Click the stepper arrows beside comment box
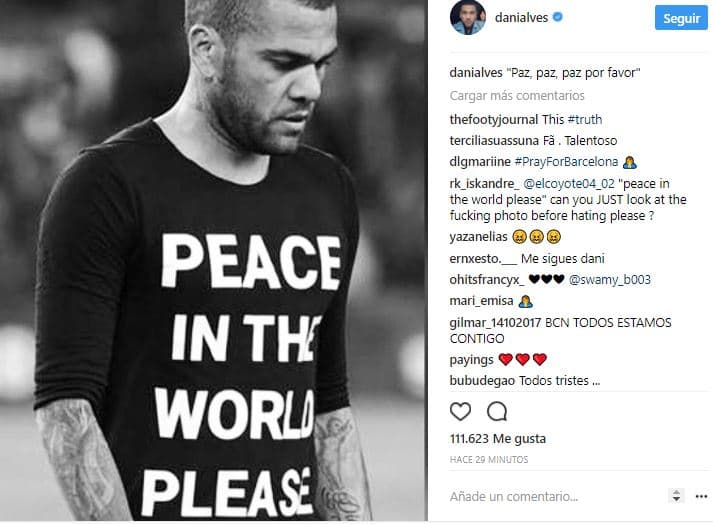The image size is (713, 524). tap(676, 496)
